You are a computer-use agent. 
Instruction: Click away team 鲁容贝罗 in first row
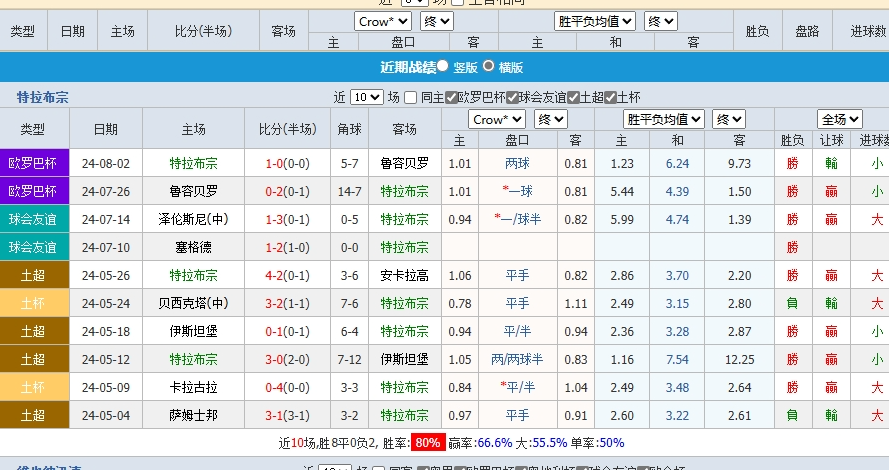[x=404, y=163]
